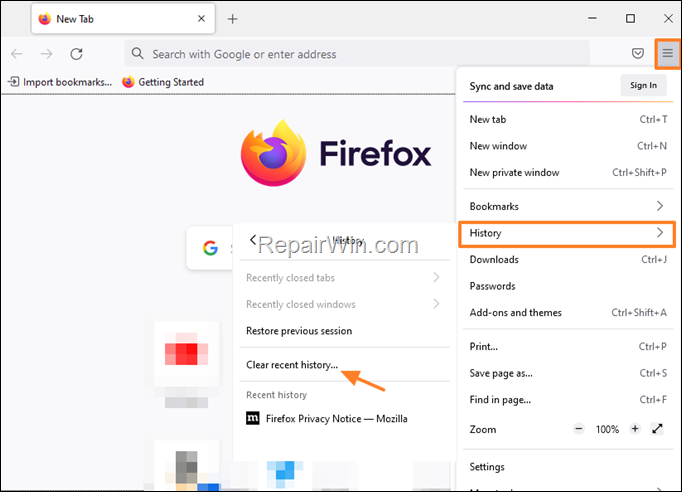
Task: Click Clear recent history...
Action: (292, 365)
